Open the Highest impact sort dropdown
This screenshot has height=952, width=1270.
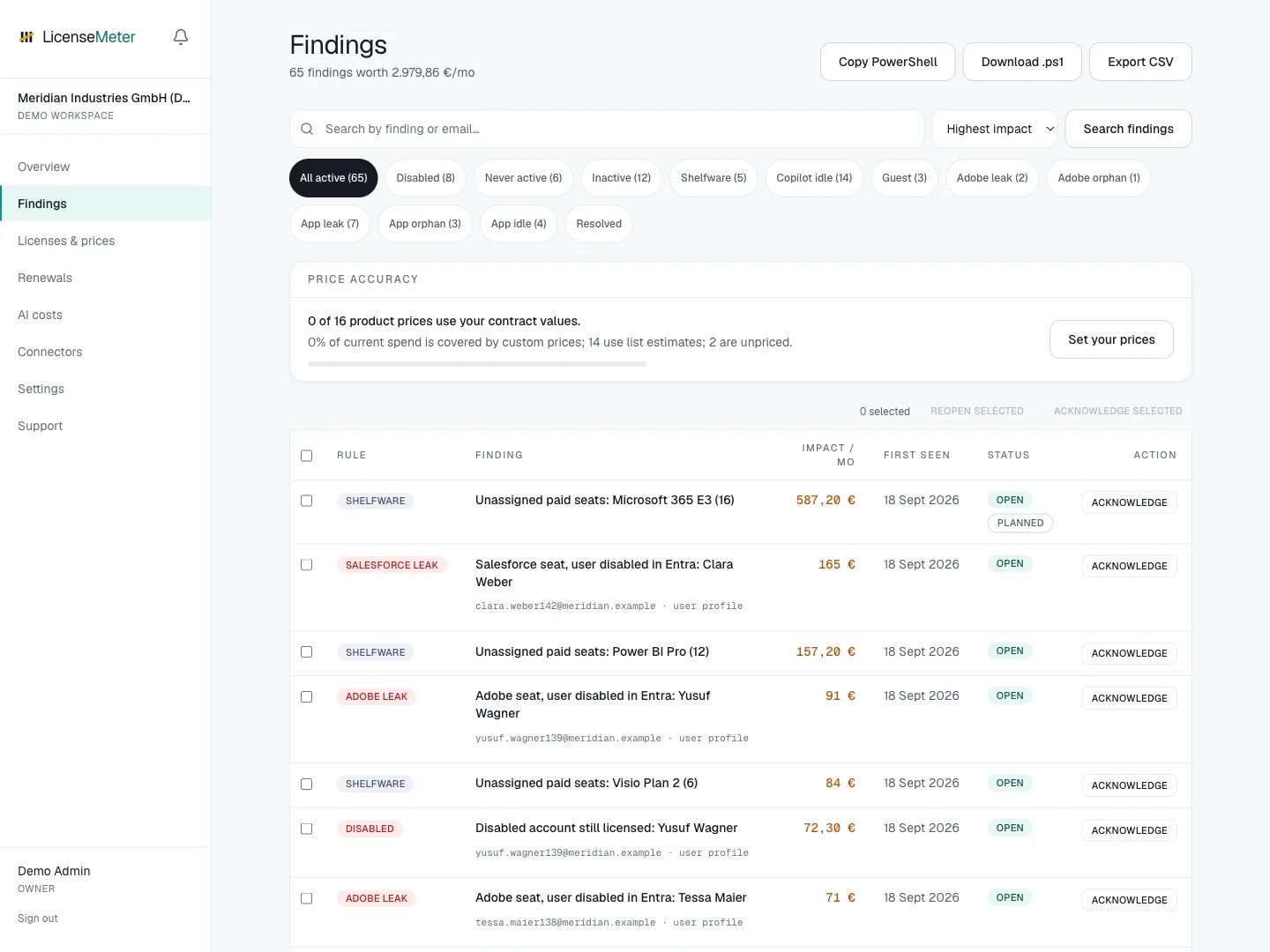point(995,129)
